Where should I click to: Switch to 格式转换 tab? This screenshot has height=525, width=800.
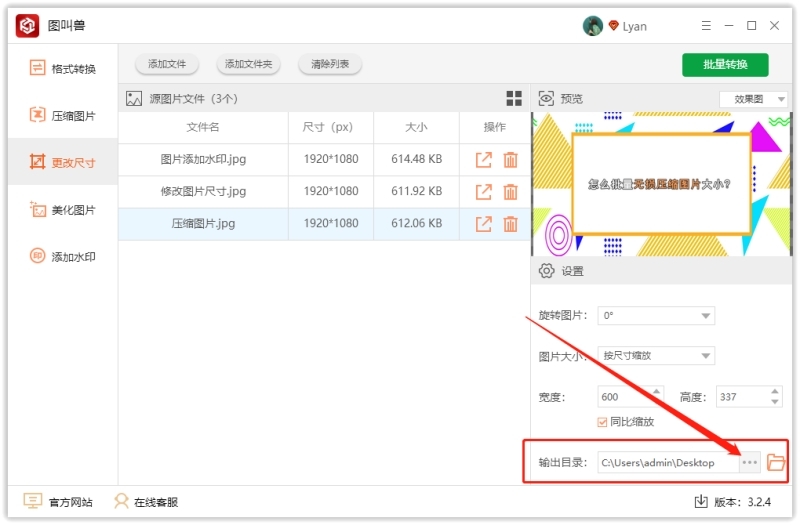(x=63, y=68)
